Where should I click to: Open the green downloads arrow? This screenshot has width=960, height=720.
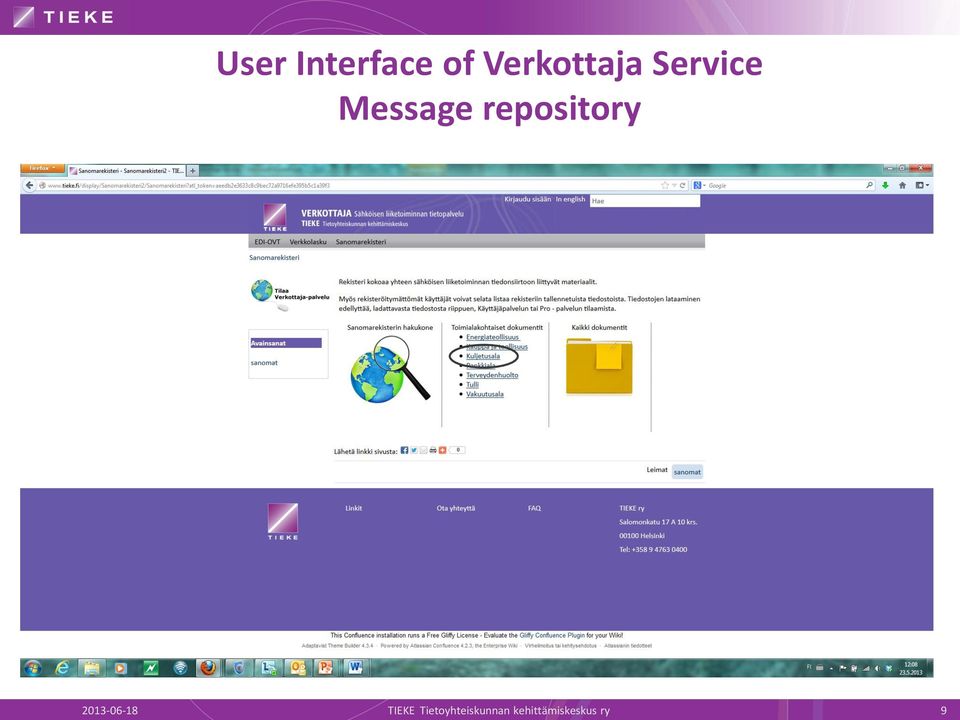point(885,185)
